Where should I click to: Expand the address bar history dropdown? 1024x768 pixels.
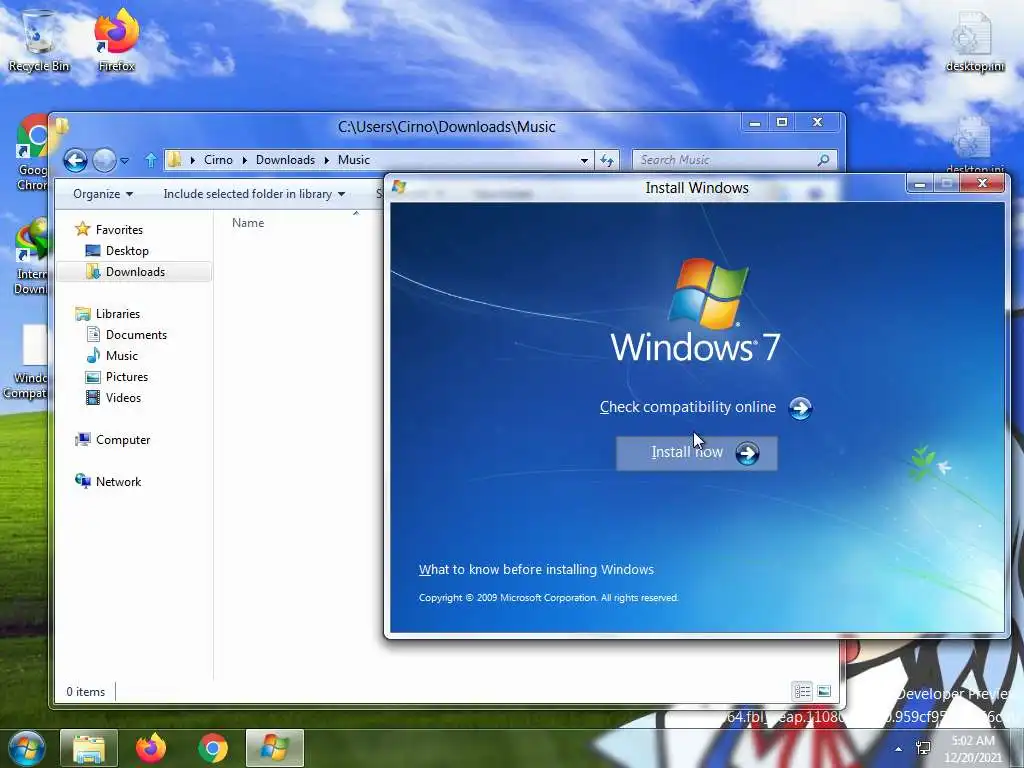point(584,160)
